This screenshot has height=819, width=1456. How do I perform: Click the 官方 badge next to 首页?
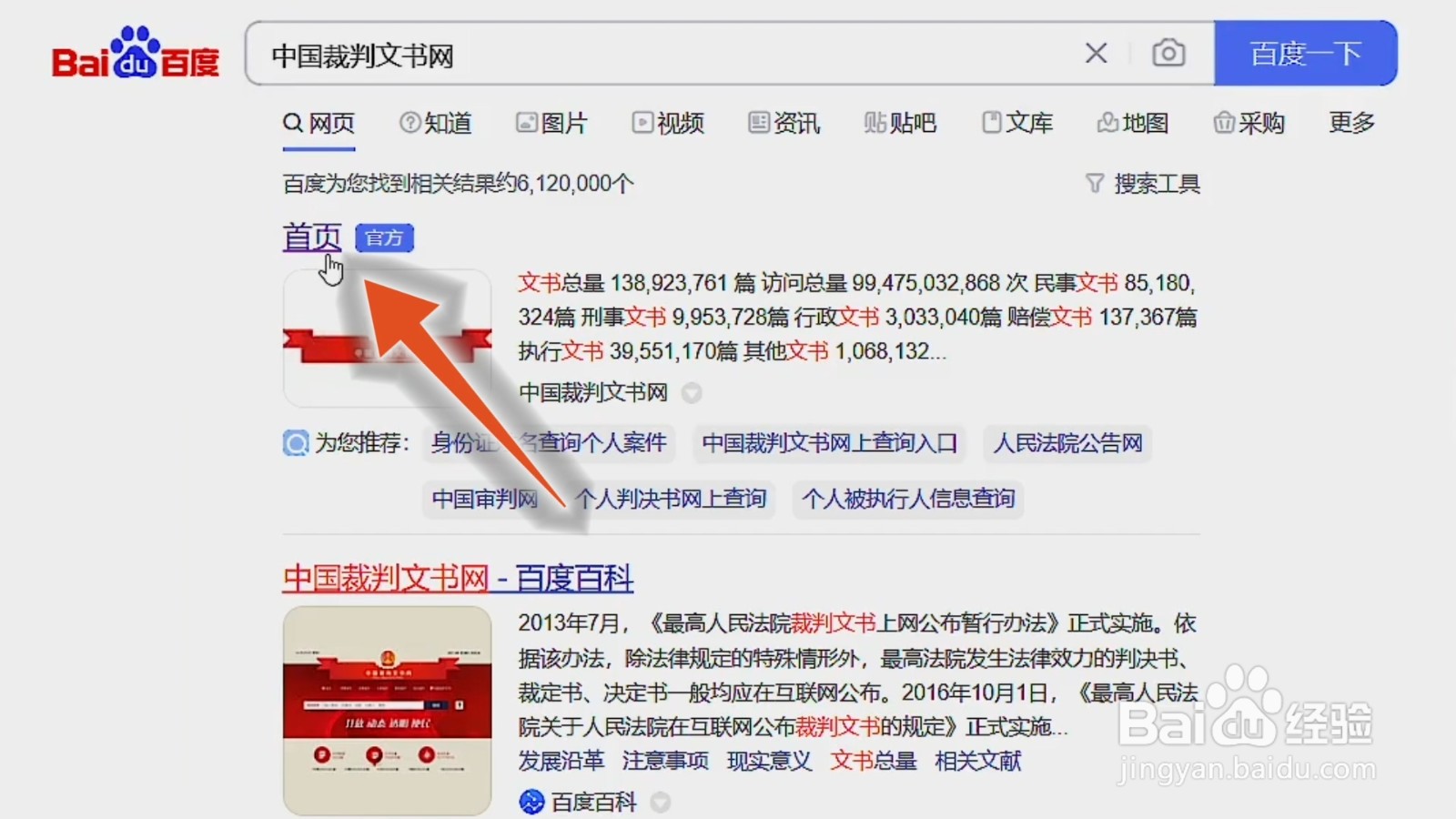(x=384, y=238)
